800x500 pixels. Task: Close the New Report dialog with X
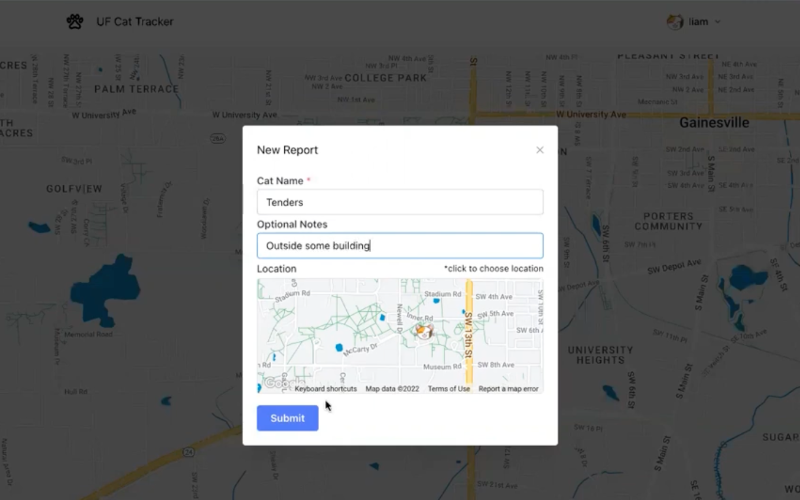point(540,150)
